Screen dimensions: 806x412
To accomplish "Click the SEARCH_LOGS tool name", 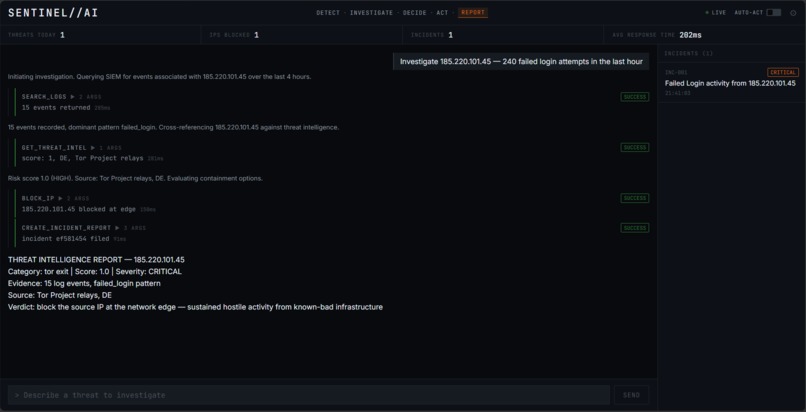I will [x=44, y=97].
